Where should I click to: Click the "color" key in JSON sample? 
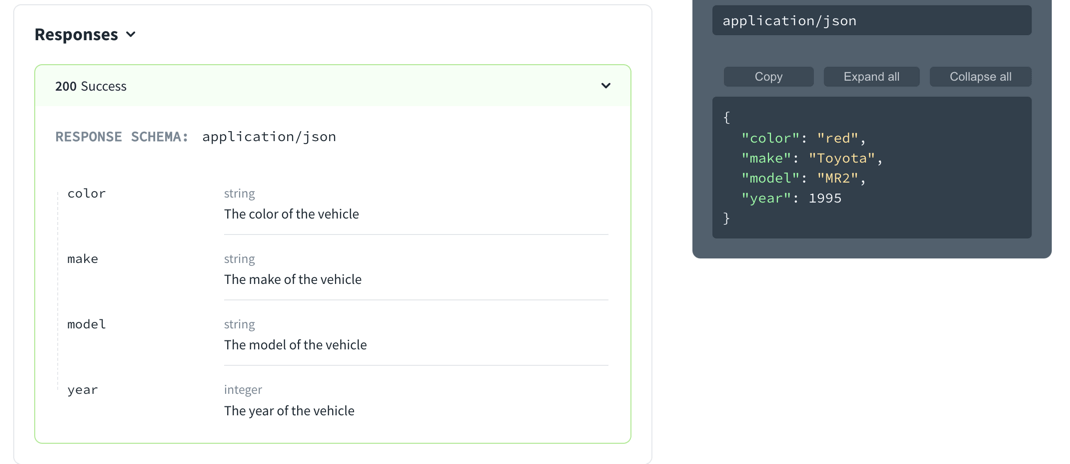770,139
